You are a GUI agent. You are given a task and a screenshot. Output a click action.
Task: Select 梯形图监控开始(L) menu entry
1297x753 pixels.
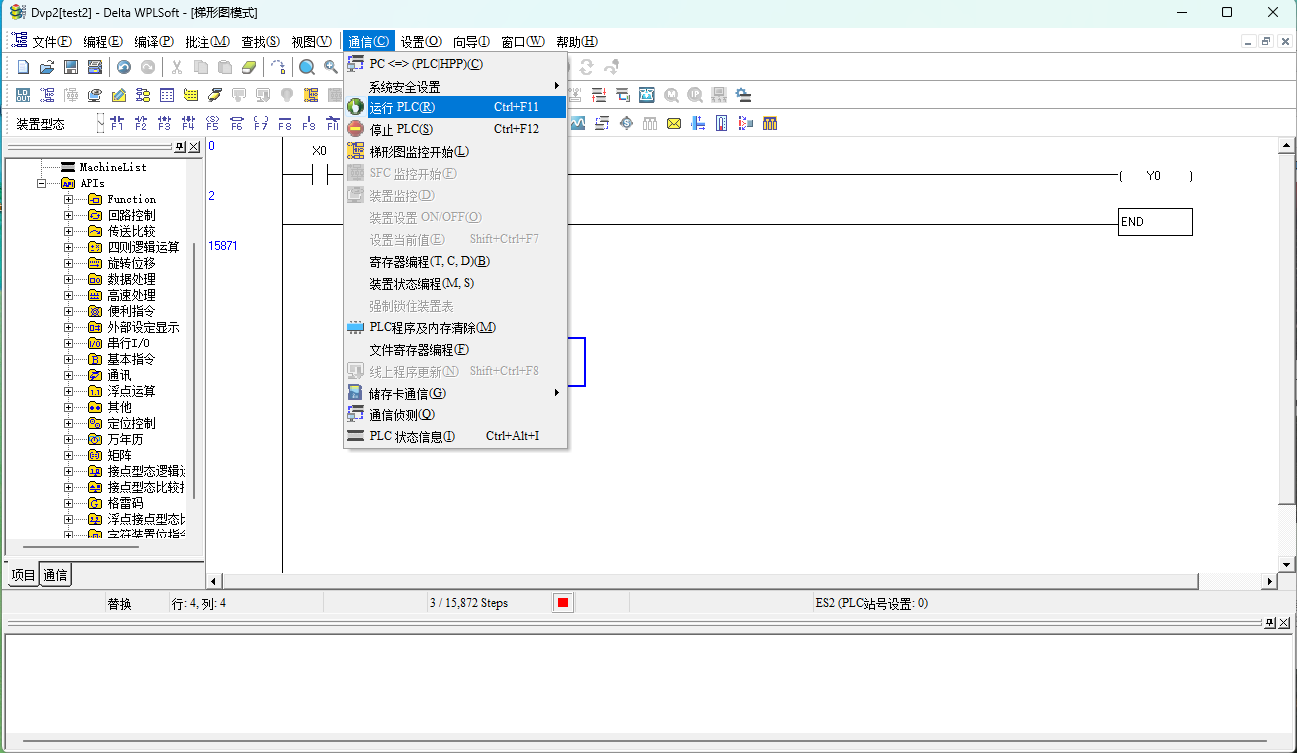(x=456, y=152)
